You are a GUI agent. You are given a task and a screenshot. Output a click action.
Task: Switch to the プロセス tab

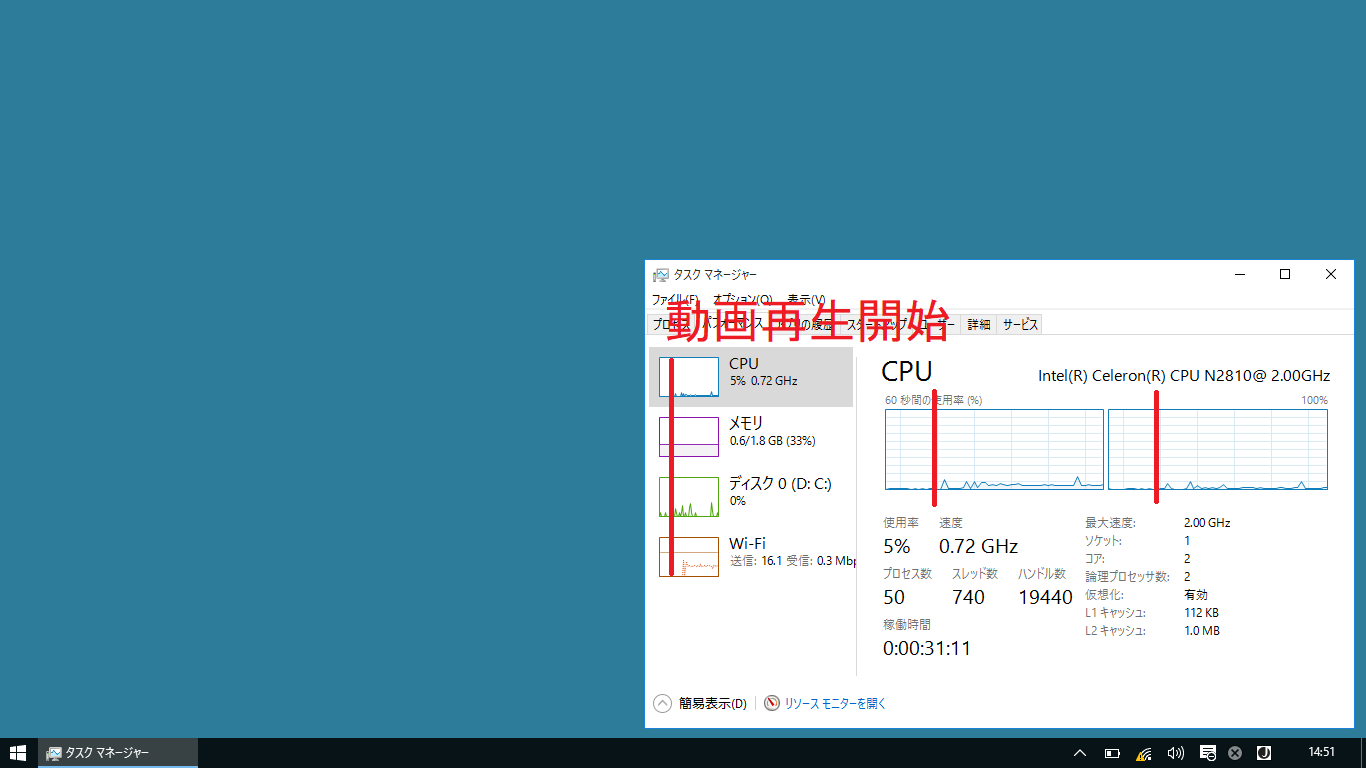point(673,324)
